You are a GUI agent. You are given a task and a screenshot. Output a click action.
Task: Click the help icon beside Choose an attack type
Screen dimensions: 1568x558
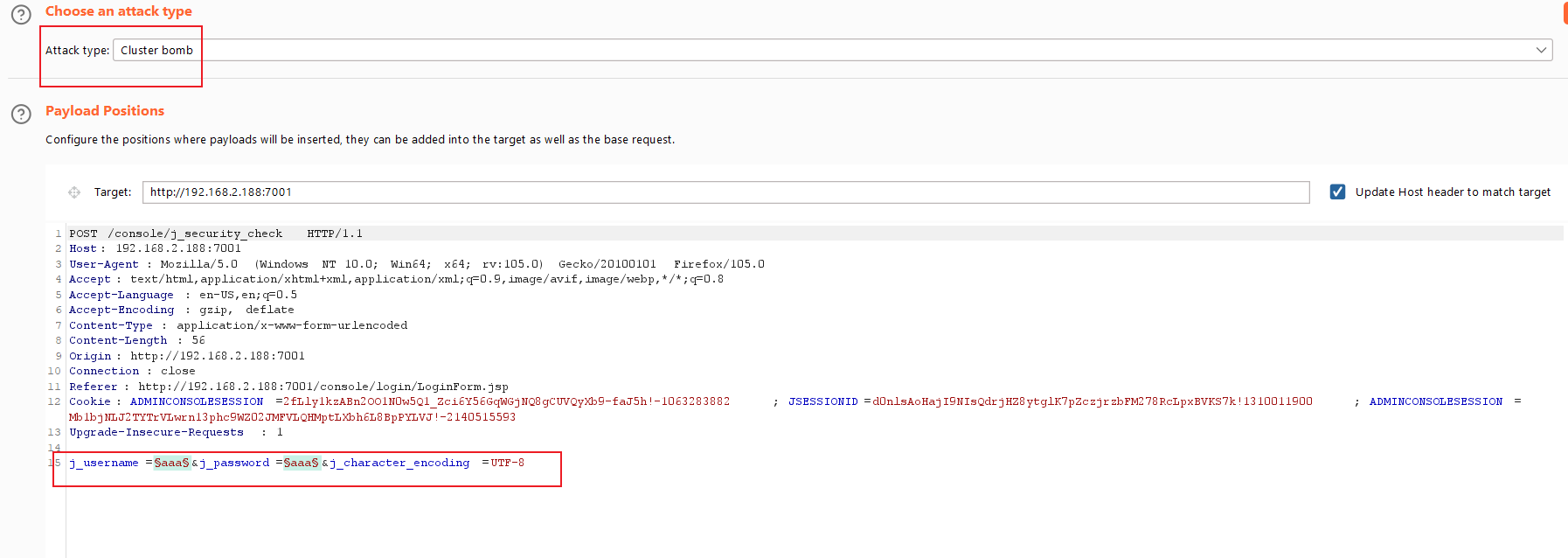coord(21,14)
